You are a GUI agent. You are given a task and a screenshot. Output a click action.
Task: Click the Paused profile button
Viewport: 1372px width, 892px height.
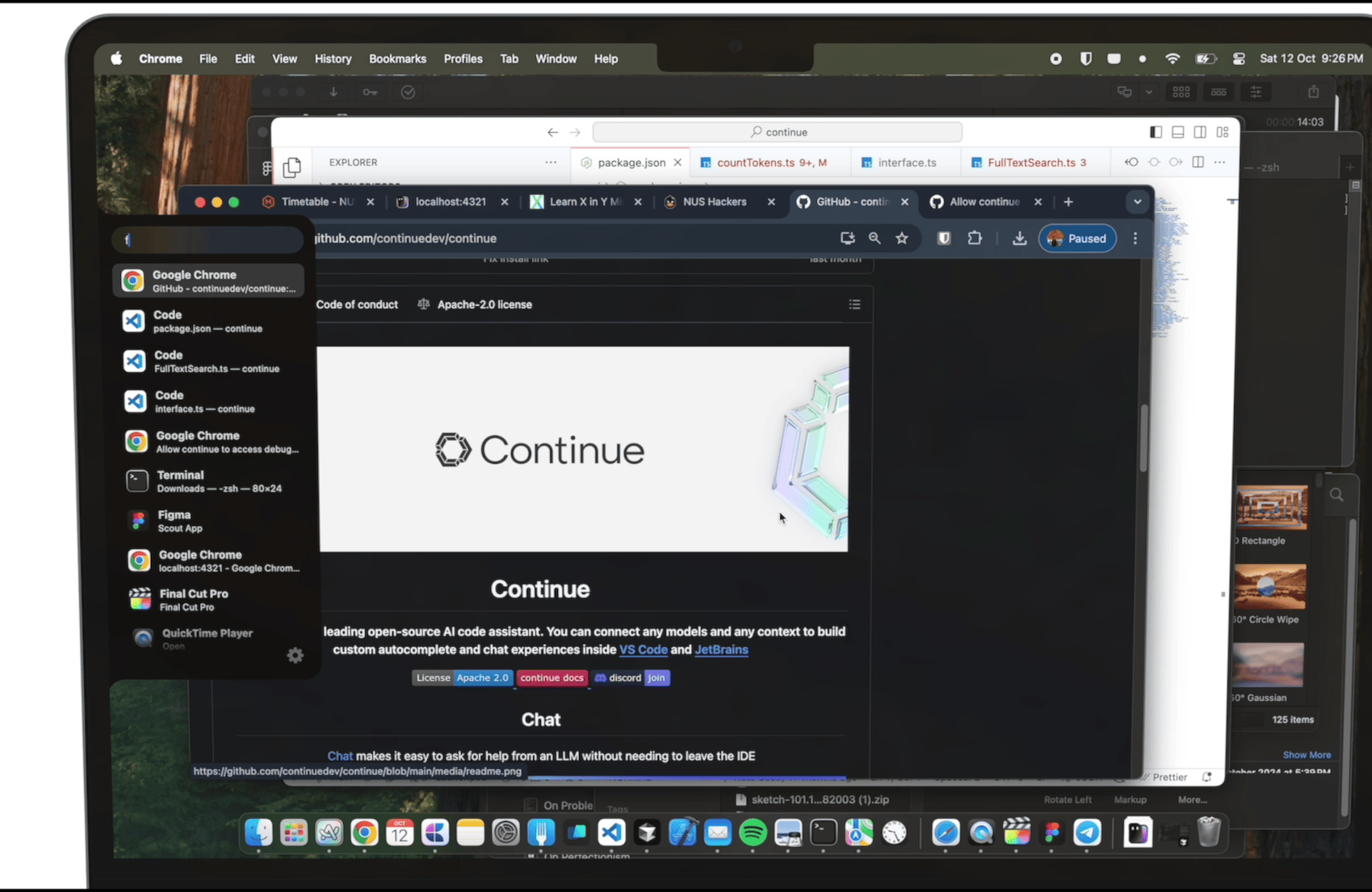(x=1077, y=239)
